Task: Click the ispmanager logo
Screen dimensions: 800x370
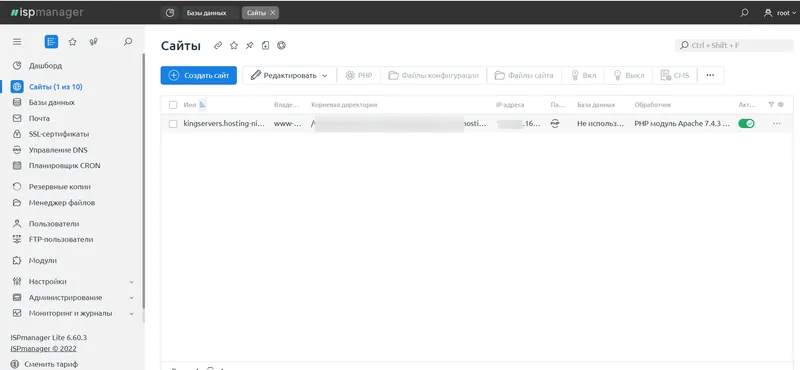Action: tap(47, 13)
